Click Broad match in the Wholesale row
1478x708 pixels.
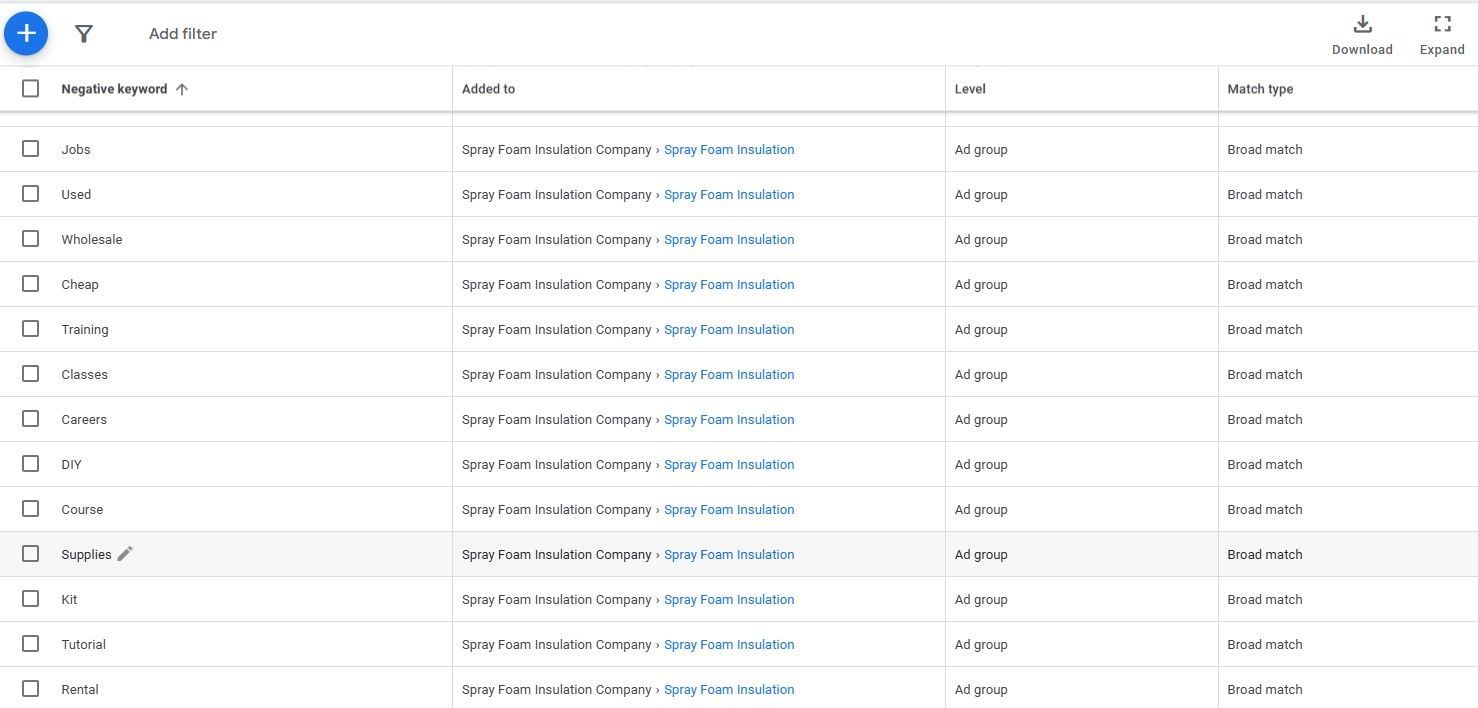click(x=1265, y=240)
